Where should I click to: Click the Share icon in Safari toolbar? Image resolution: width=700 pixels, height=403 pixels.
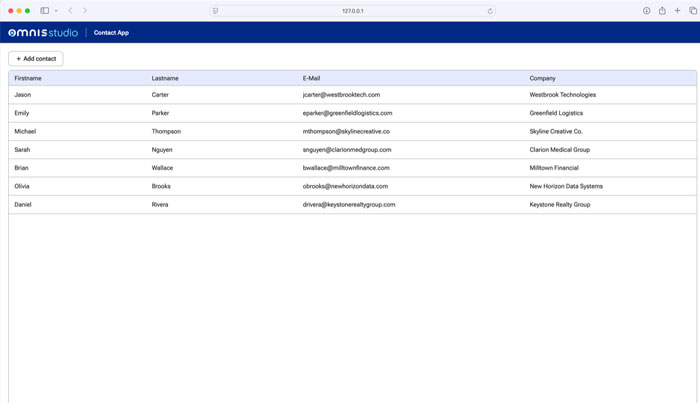662,11
